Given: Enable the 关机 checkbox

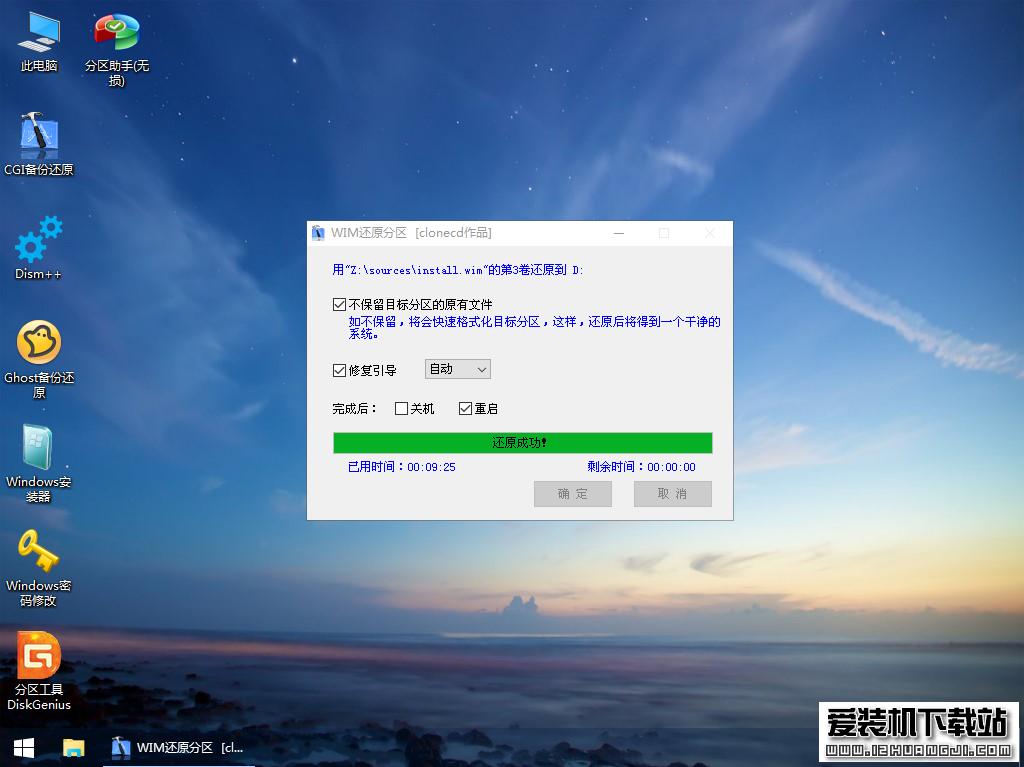Looking at the screenshot, I should (x=402, y=408).
